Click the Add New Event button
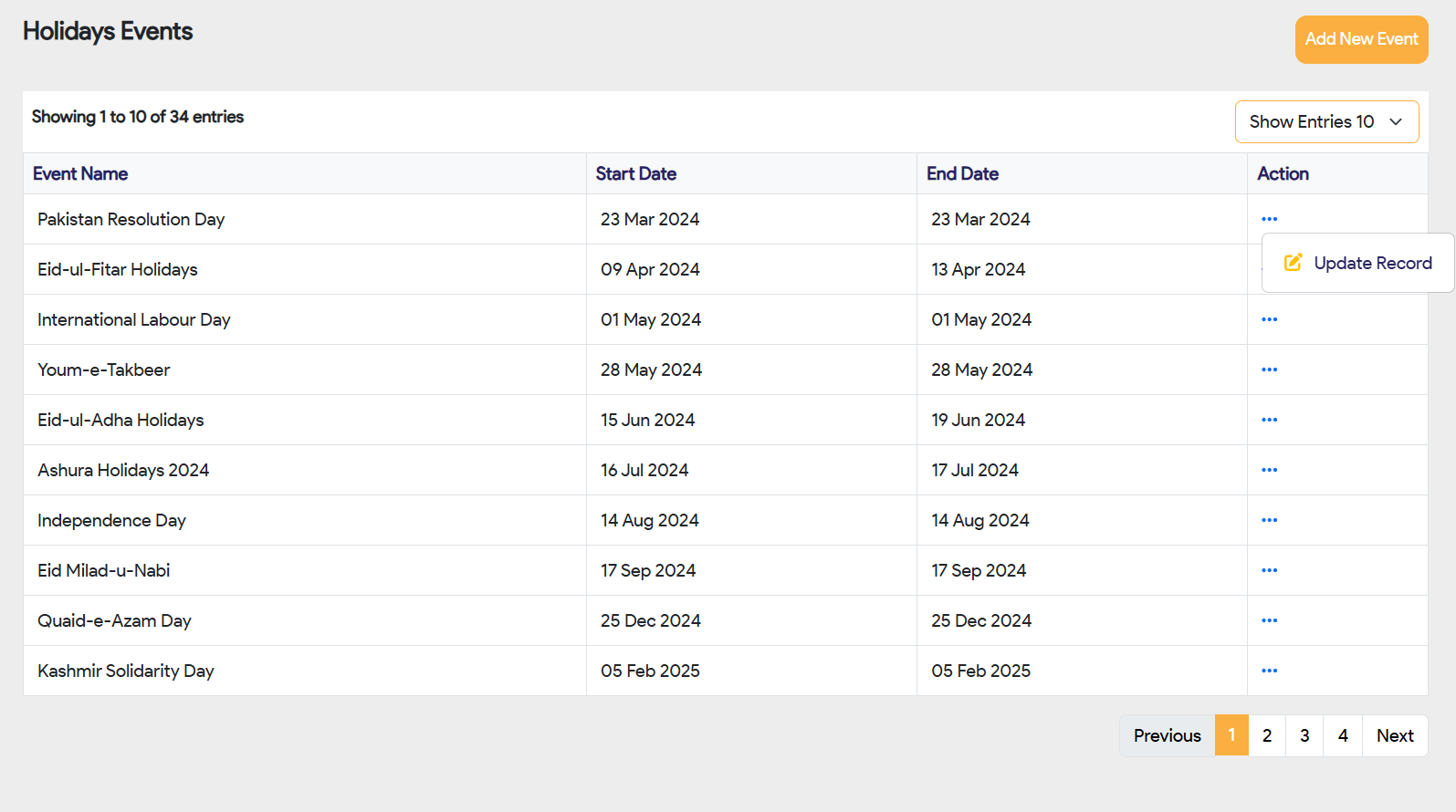Screen dimensions: 1456x812 click(x=1360, y=39)
